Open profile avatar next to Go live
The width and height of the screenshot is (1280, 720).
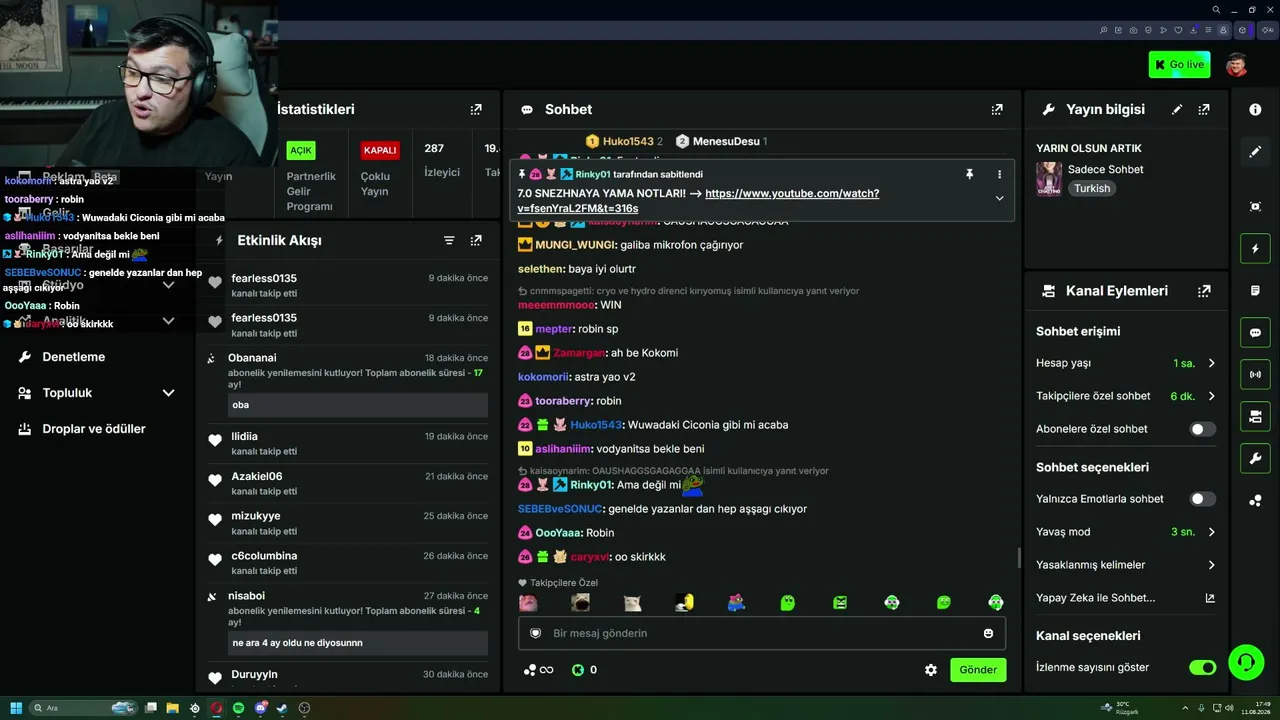point(1237,65)
